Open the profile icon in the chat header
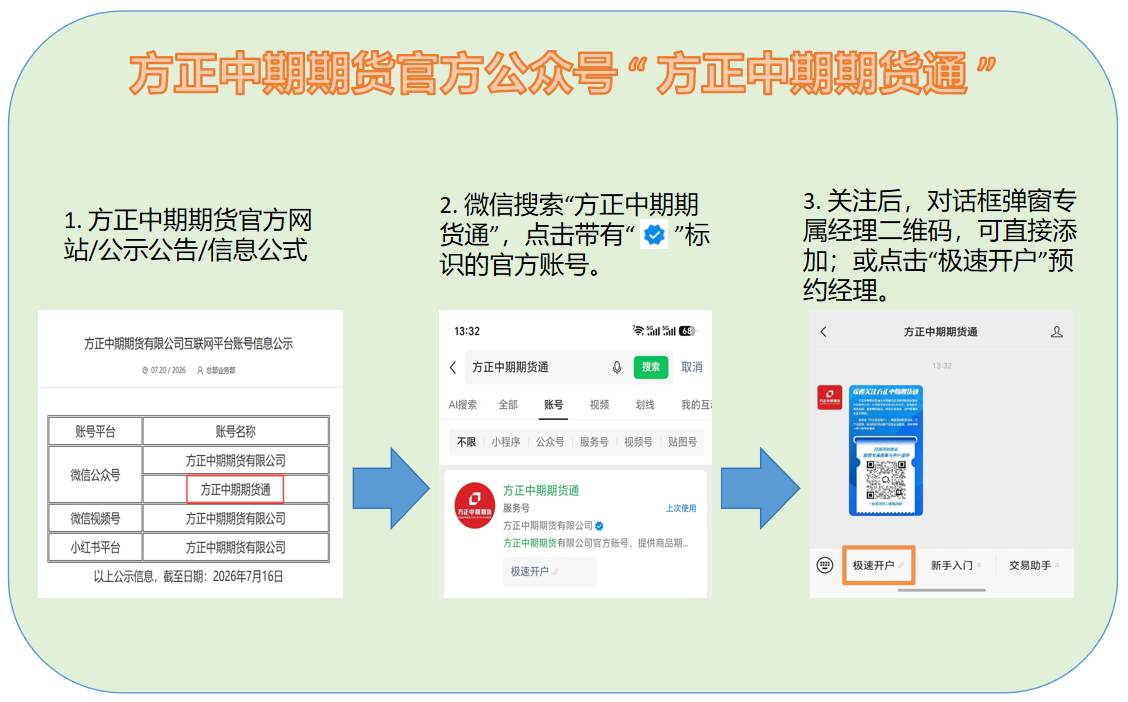Screen dimensions: 1128x702 pyautogui.click(x=1057, y=332)
